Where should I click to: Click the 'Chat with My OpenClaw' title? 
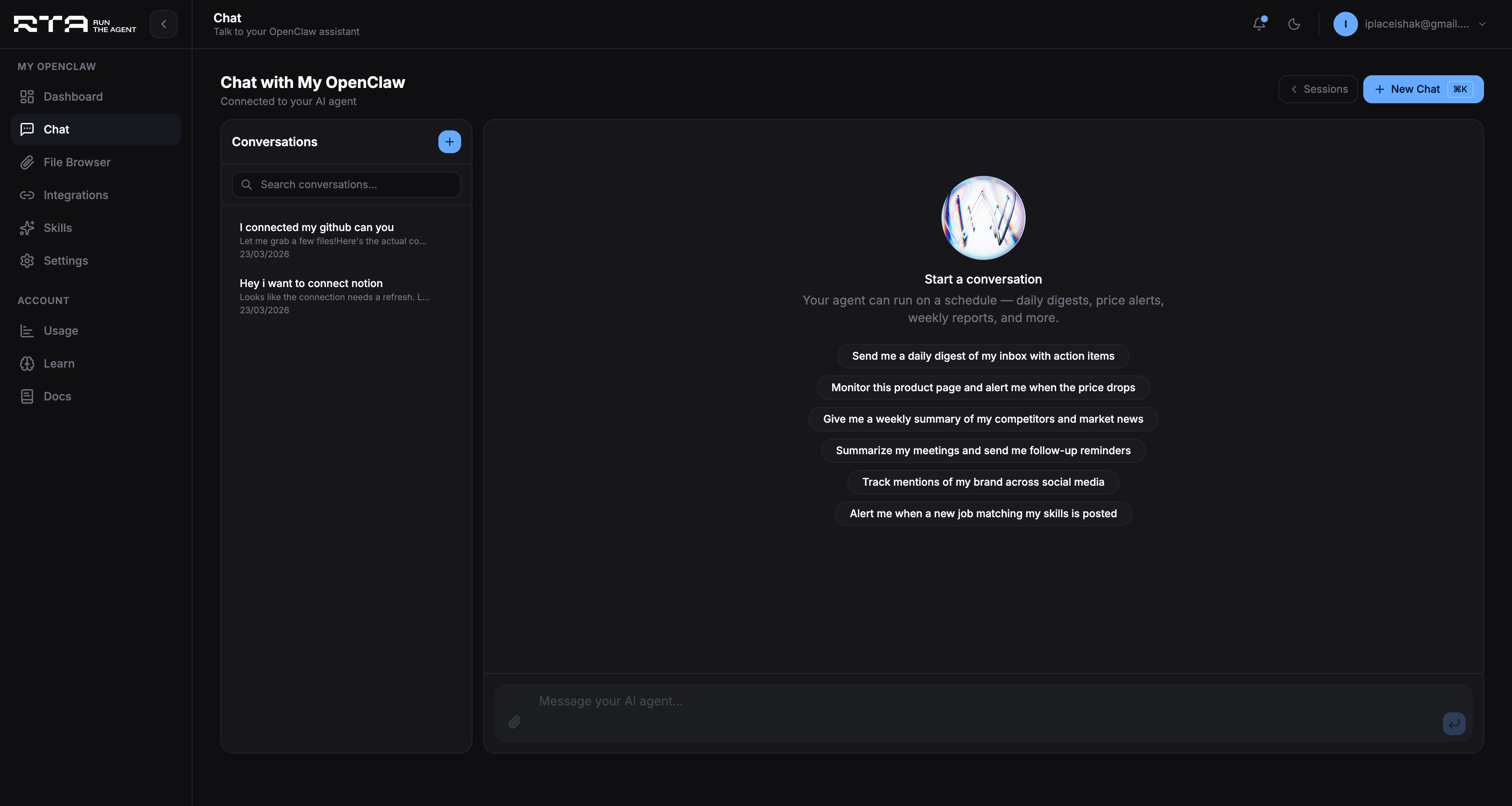pyautogui.click(x=312, y=82)
